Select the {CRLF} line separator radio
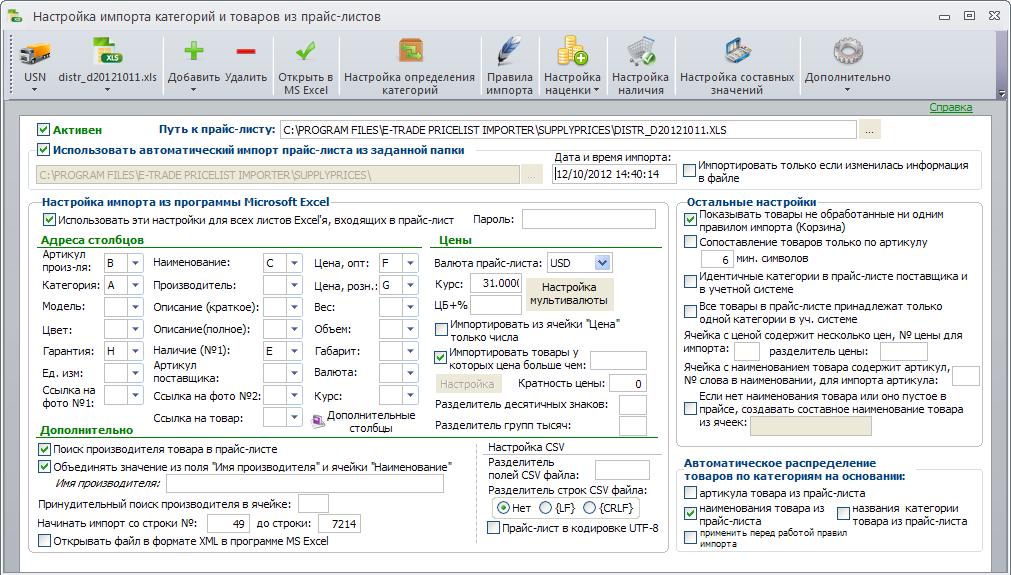The image size is (1011, 575). click(x=589, y=508)
